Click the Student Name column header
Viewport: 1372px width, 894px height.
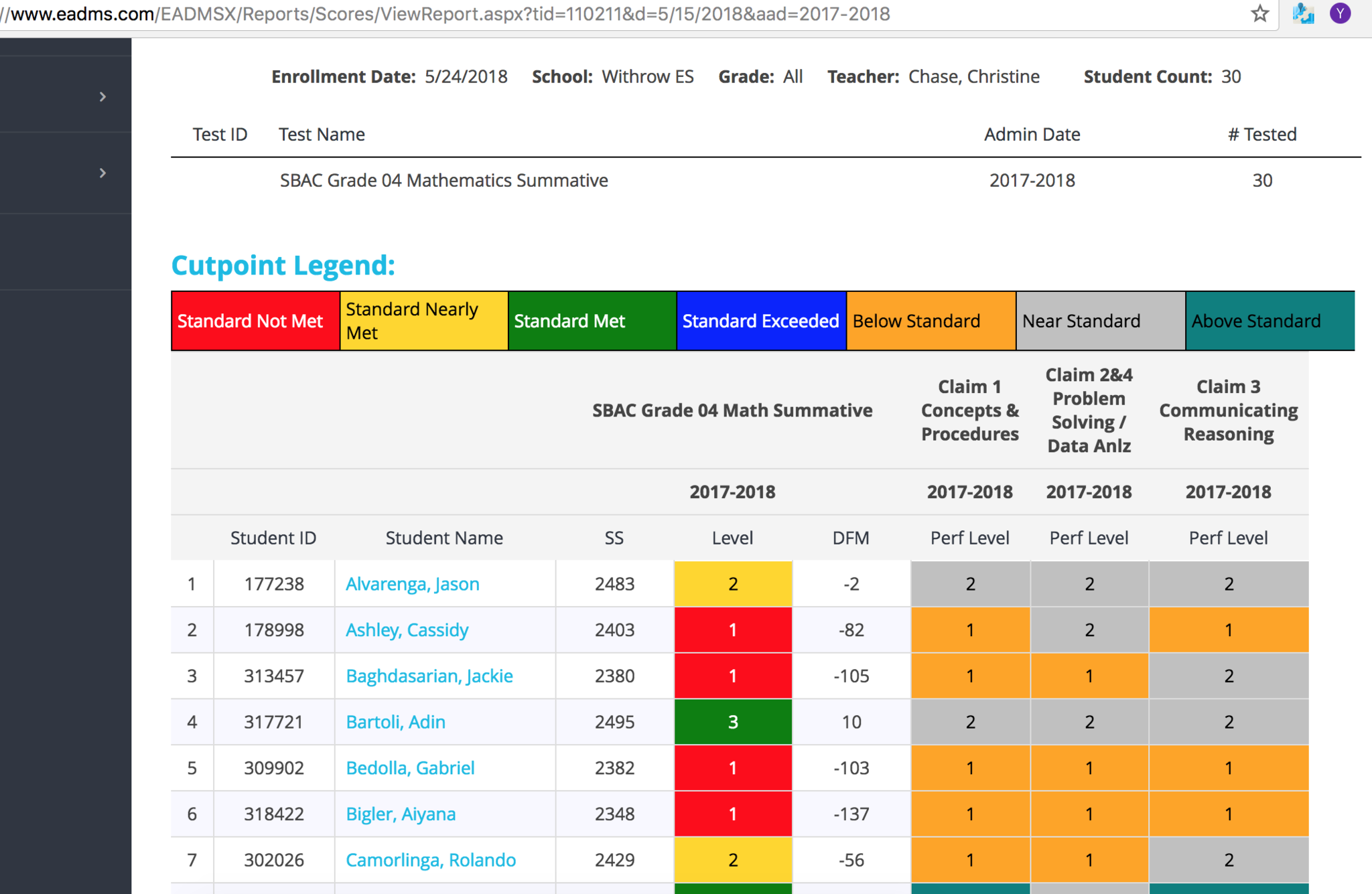444,538
